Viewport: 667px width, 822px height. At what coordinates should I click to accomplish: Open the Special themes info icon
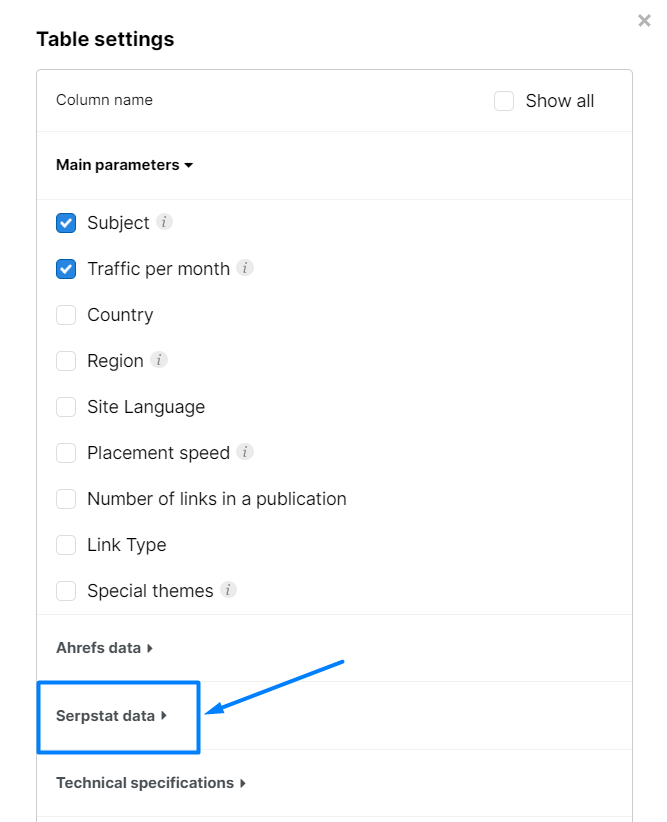[228, 590]
